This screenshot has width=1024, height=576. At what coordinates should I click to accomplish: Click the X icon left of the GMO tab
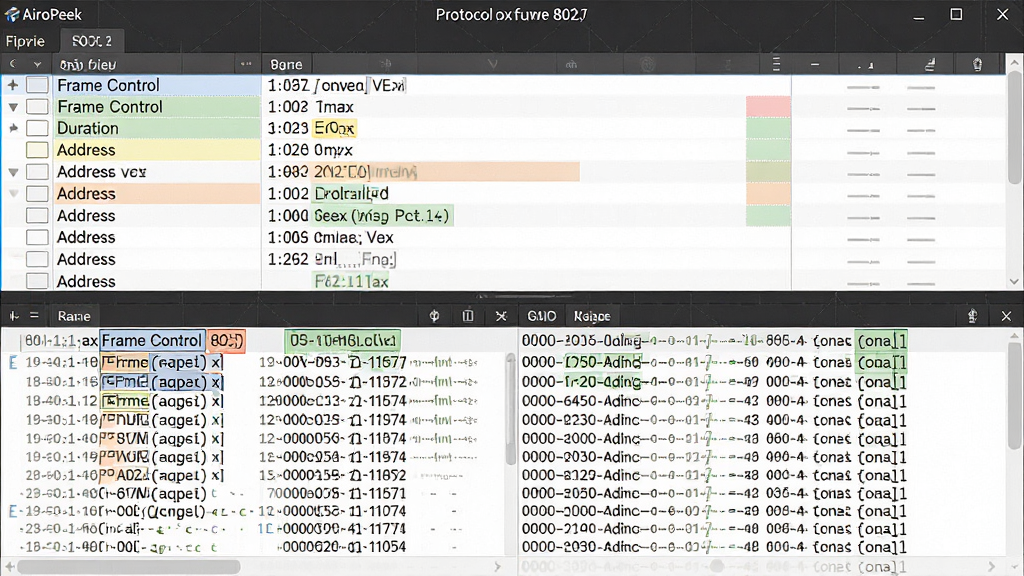[x=501, y=316]
